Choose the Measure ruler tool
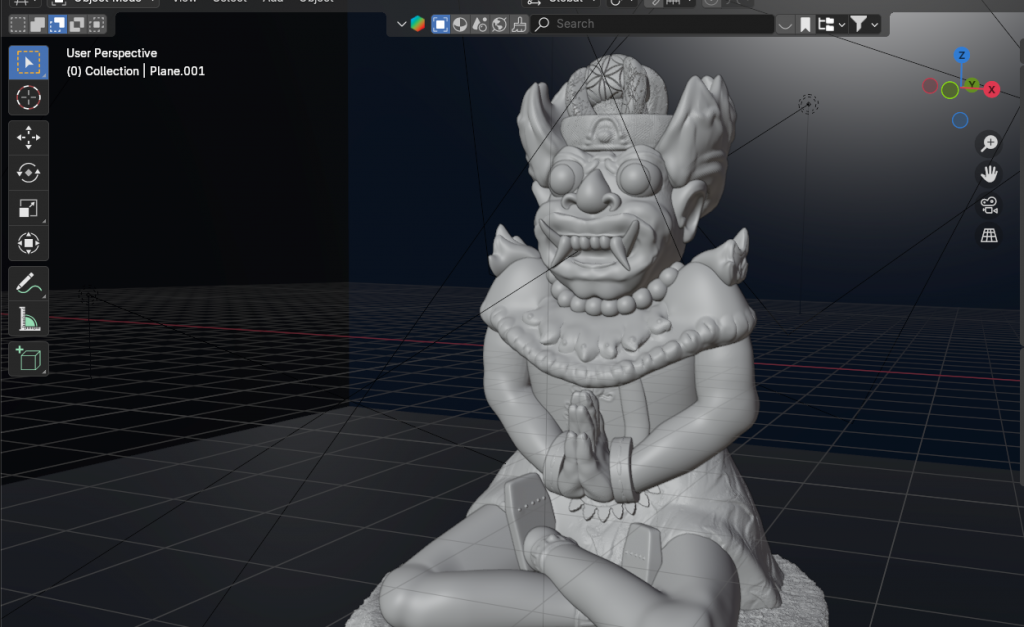This screenshot has height=627, width=1024. [x=28, y=319]
